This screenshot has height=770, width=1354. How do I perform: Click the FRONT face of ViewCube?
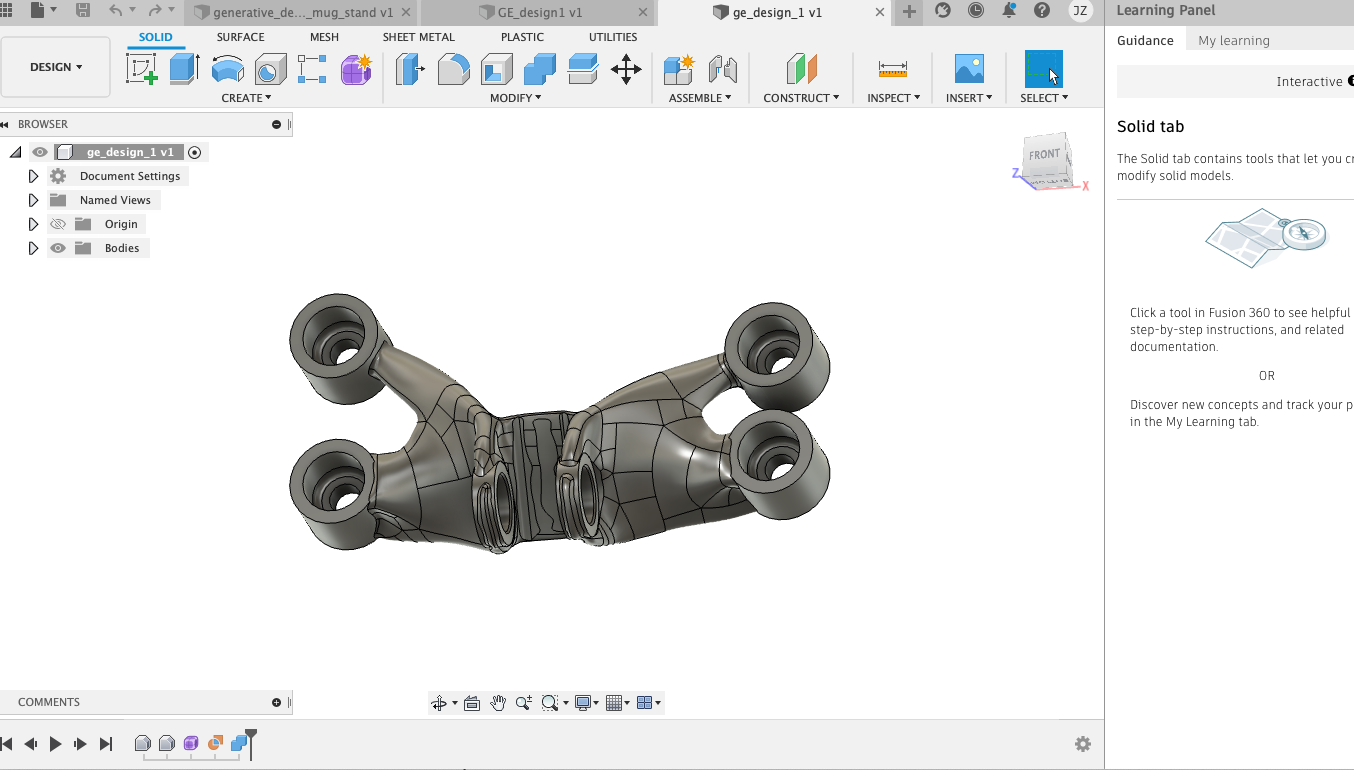[1044, 155]
